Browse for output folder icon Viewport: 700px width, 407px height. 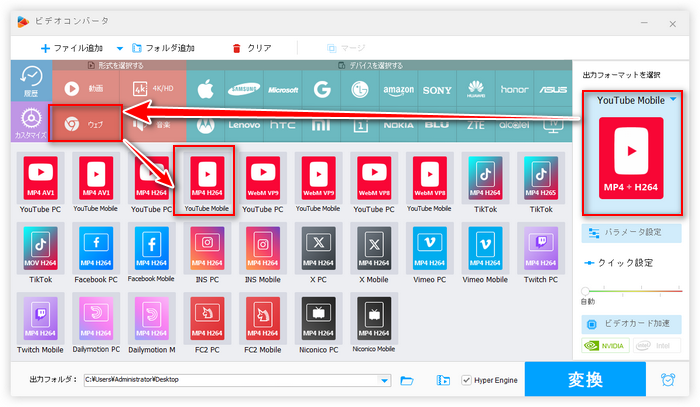(x=407, y=380)
